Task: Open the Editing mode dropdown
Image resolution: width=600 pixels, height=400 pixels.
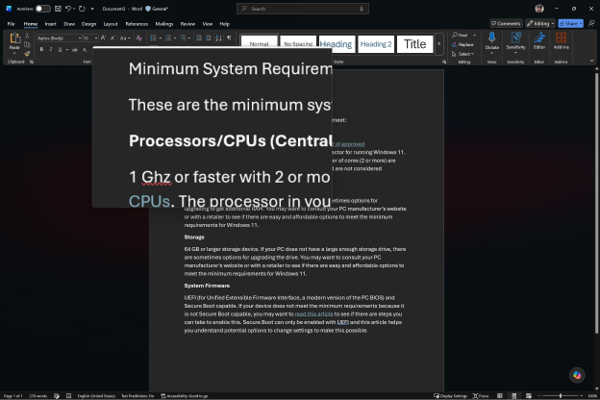Action: click(x=540, y=23)
